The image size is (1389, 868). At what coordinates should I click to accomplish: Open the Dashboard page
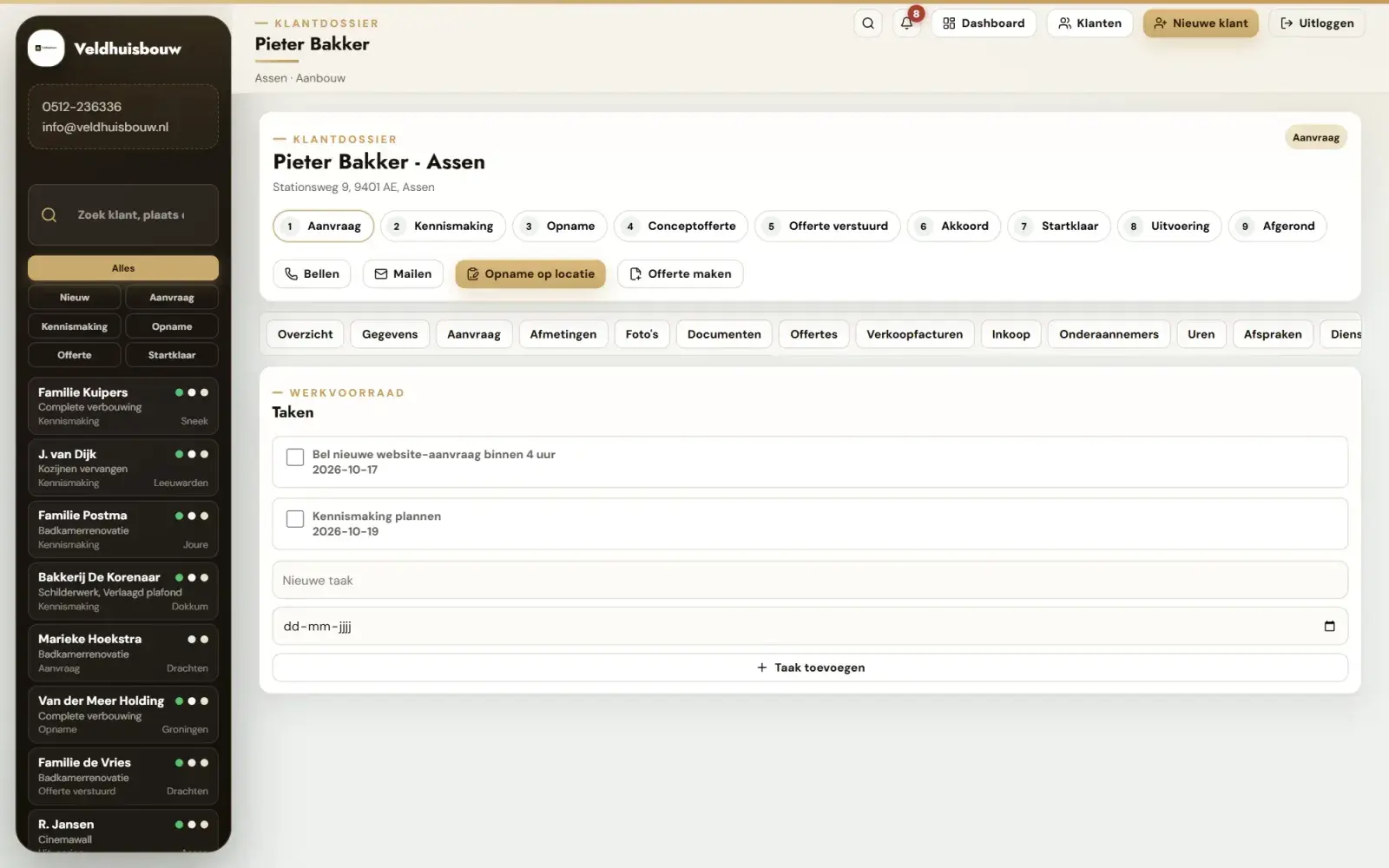(x=984, y=23)
